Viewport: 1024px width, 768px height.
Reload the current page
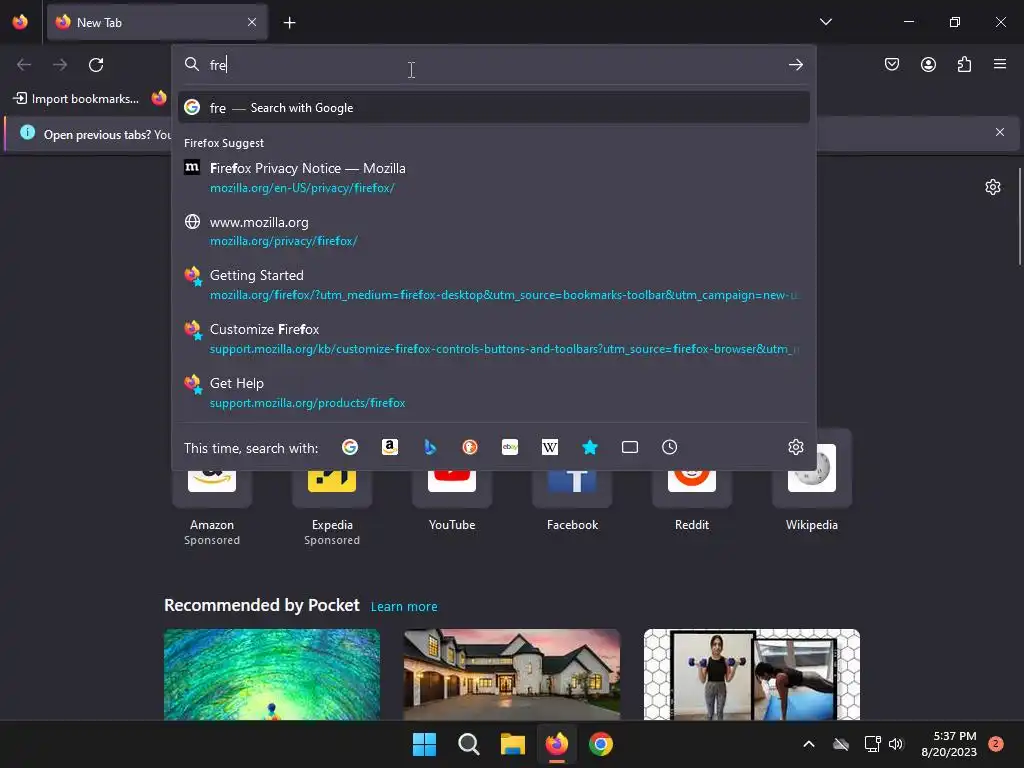tap(96, 65)
